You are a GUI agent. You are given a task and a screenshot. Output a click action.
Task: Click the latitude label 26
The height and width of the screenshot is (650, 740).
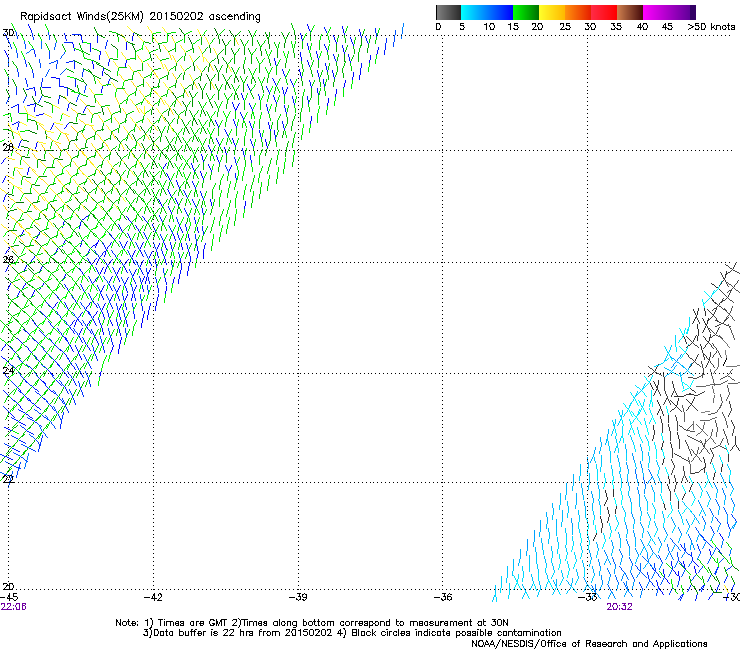click(x=8, y=260)
